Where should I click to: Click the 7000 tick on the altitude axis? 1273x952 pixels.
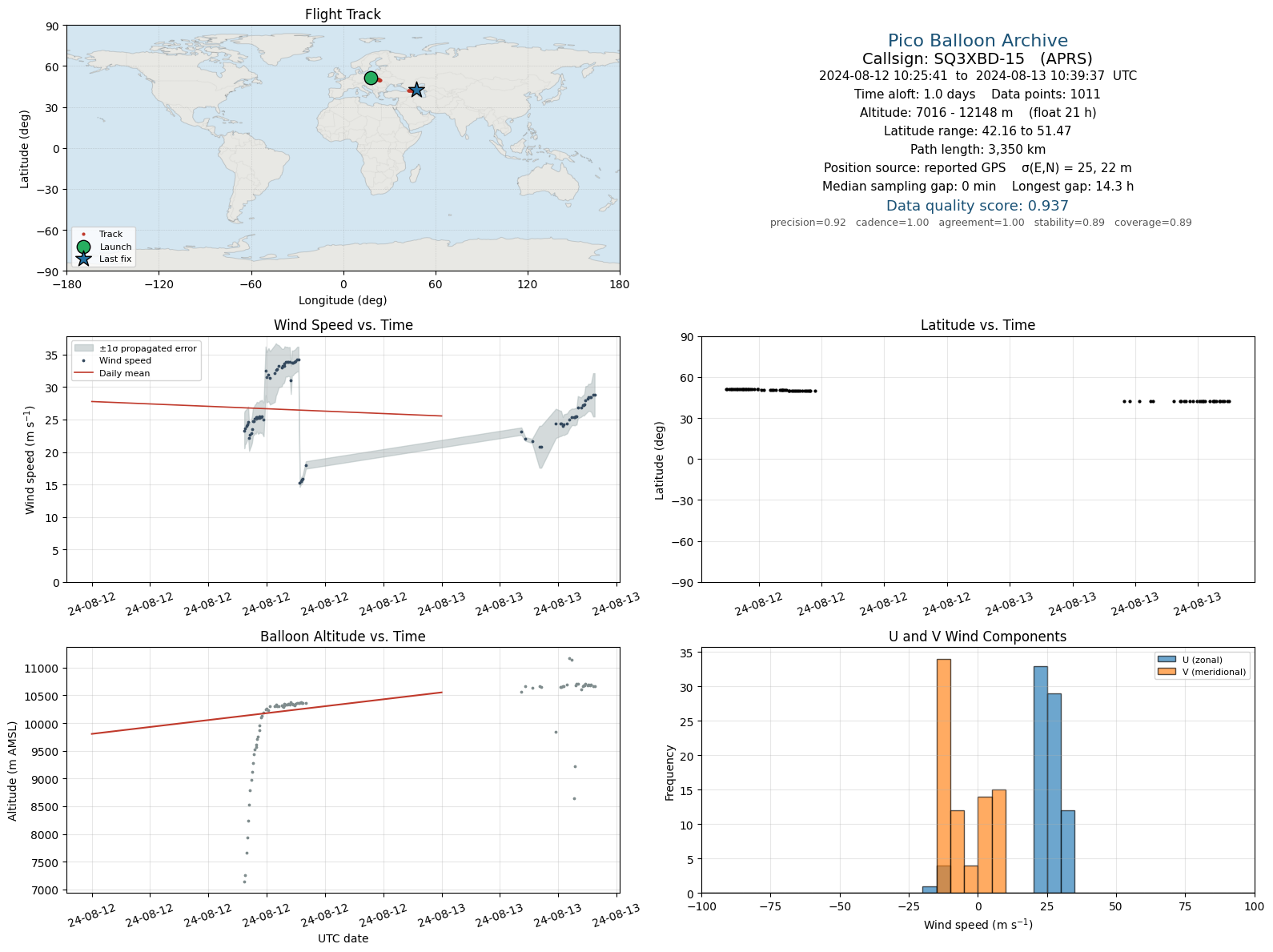(46, 890)
